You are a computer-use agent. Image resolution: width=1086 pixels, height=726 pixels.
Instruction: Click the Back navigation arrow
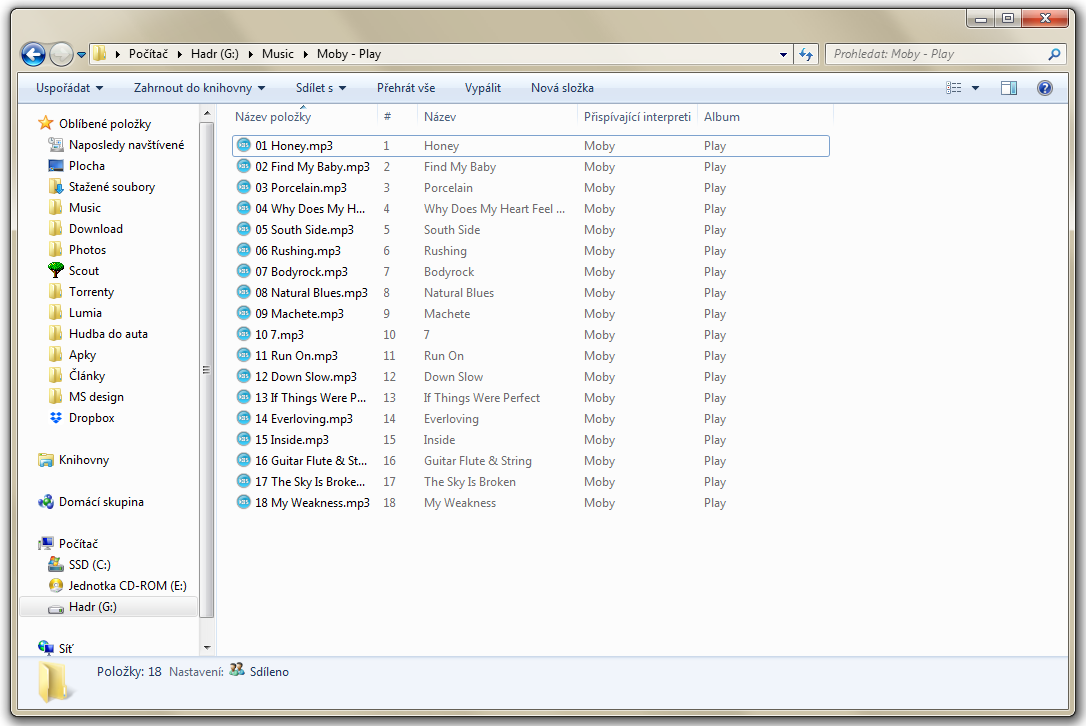point(33,54)
